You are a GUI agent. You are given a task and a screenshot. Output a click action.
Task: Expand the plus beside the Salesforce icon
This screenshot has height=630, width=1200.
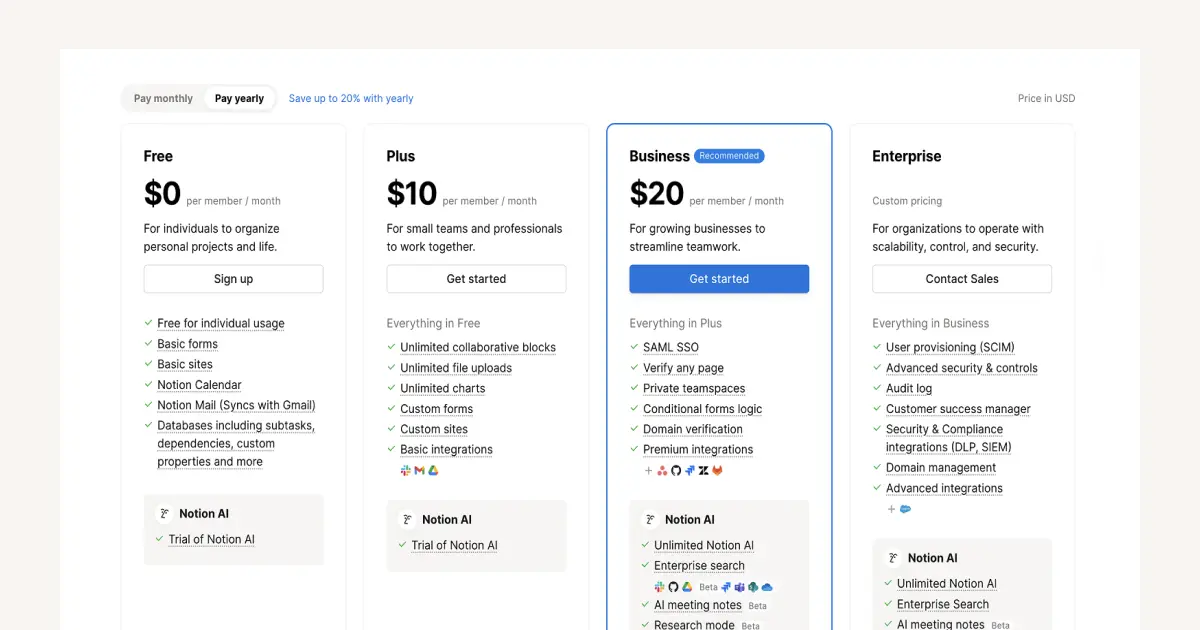click(x=891, y=509)
